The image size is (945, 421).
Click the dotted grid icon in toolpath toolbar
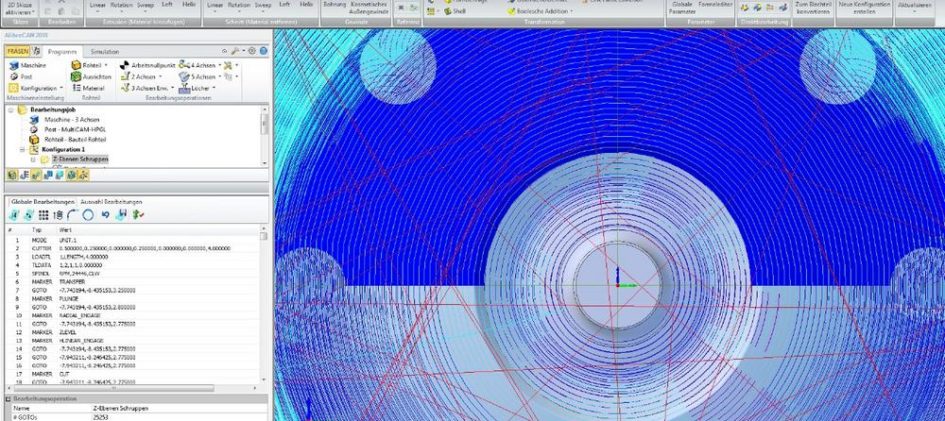(x=43, y=215)
